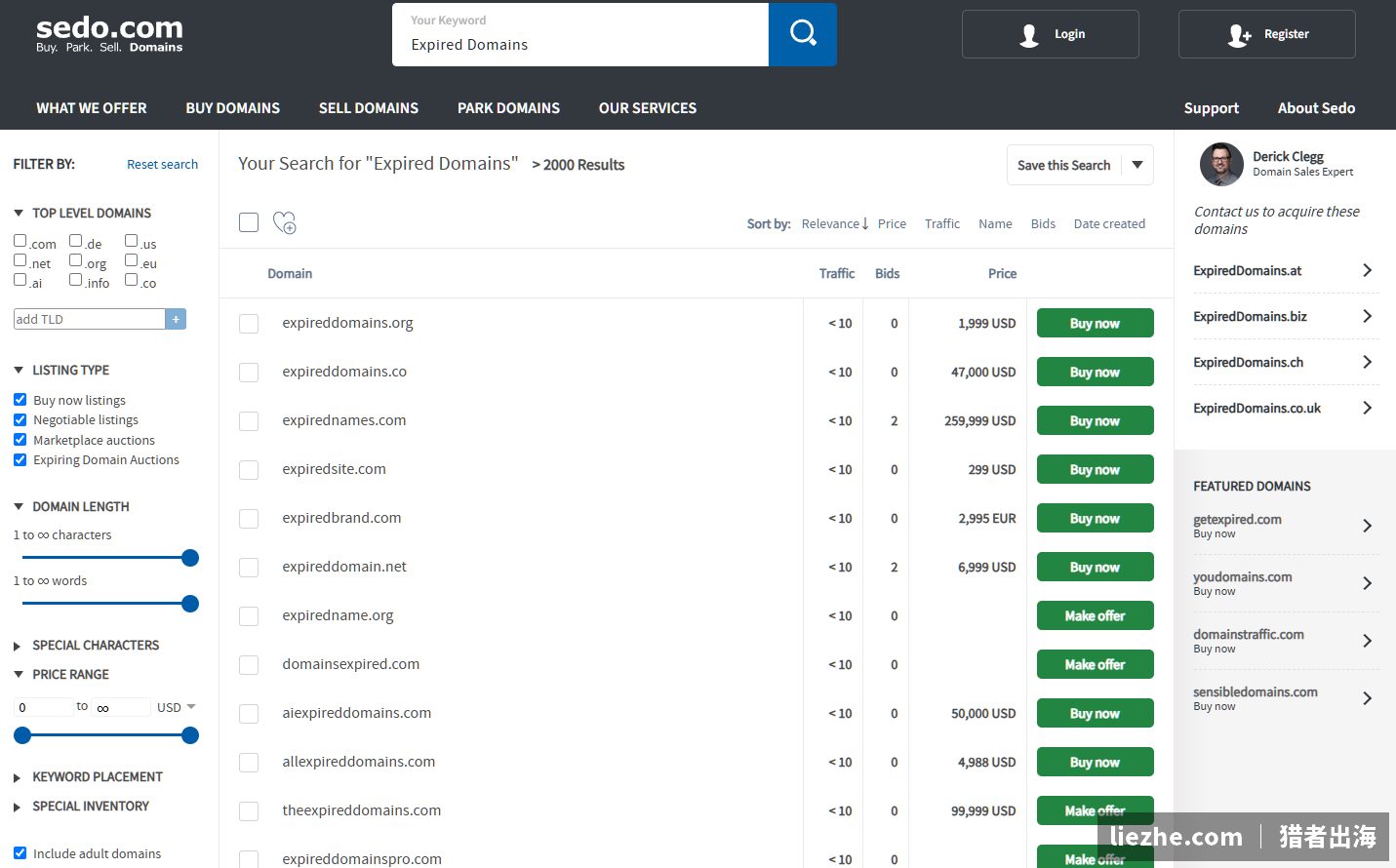The height and width of the screenshot is (868, 1396).
Task: Open Save this Search dropdown arrow
Action: click(1137, 165)
